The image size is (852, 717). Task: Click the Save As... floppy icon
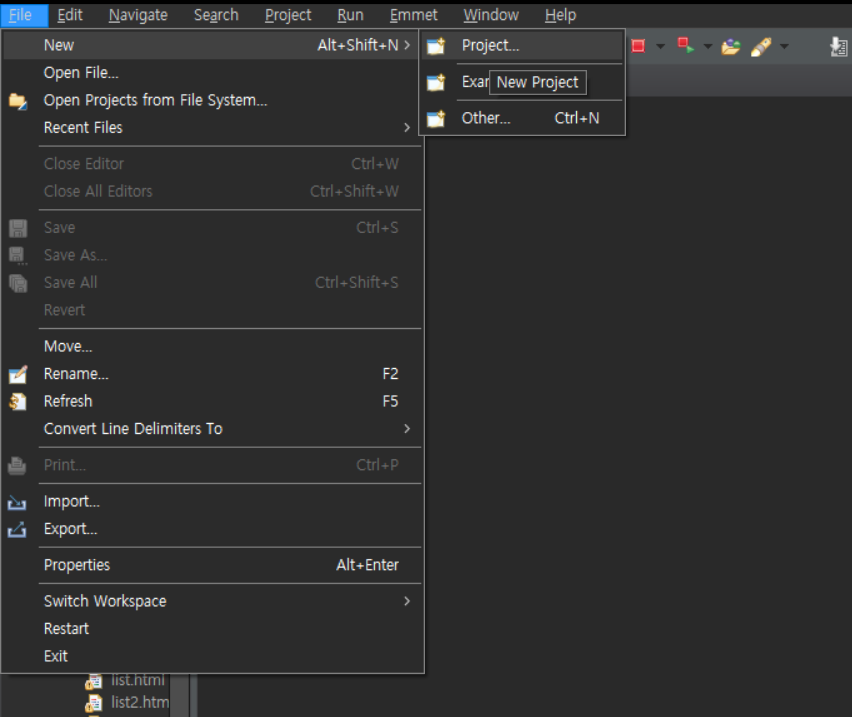pyautogui.click(x=18, y=256)
